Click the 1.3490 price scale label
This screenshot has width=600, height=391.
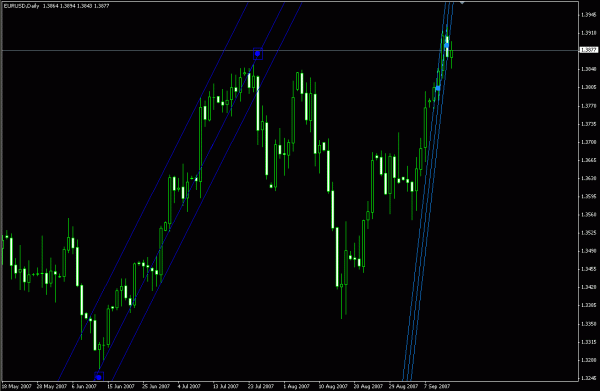(589, 251)
